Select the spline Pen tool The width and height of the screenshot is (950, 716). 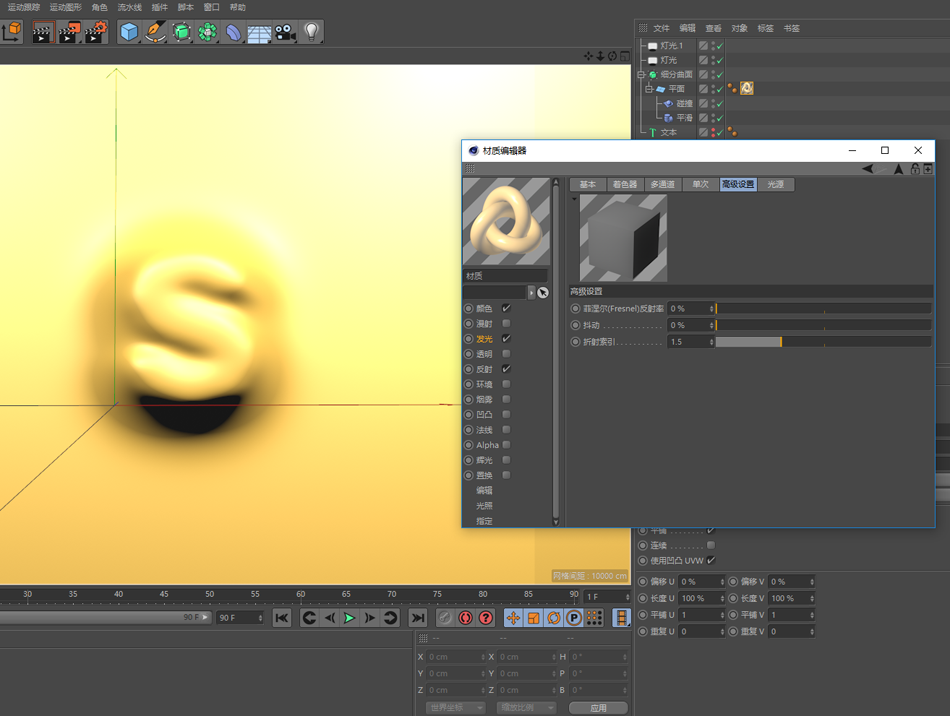pyautogui.click(x=156, y=31)
